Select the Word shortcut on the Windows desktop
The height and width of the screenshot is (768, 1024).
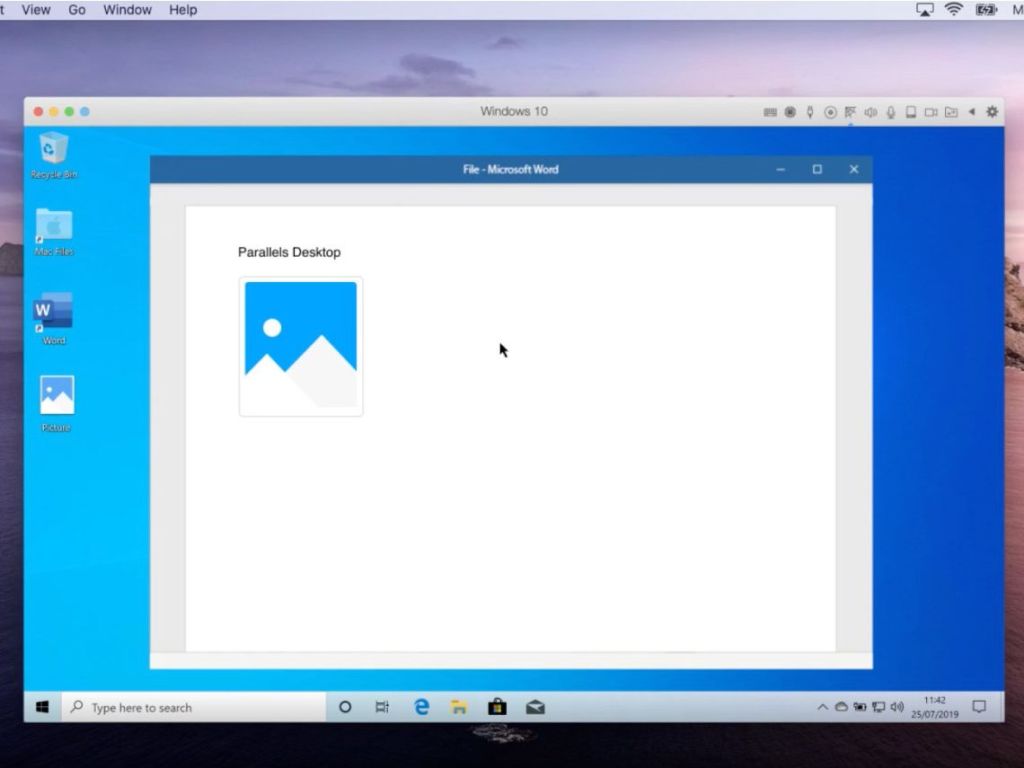pos(54,319)
